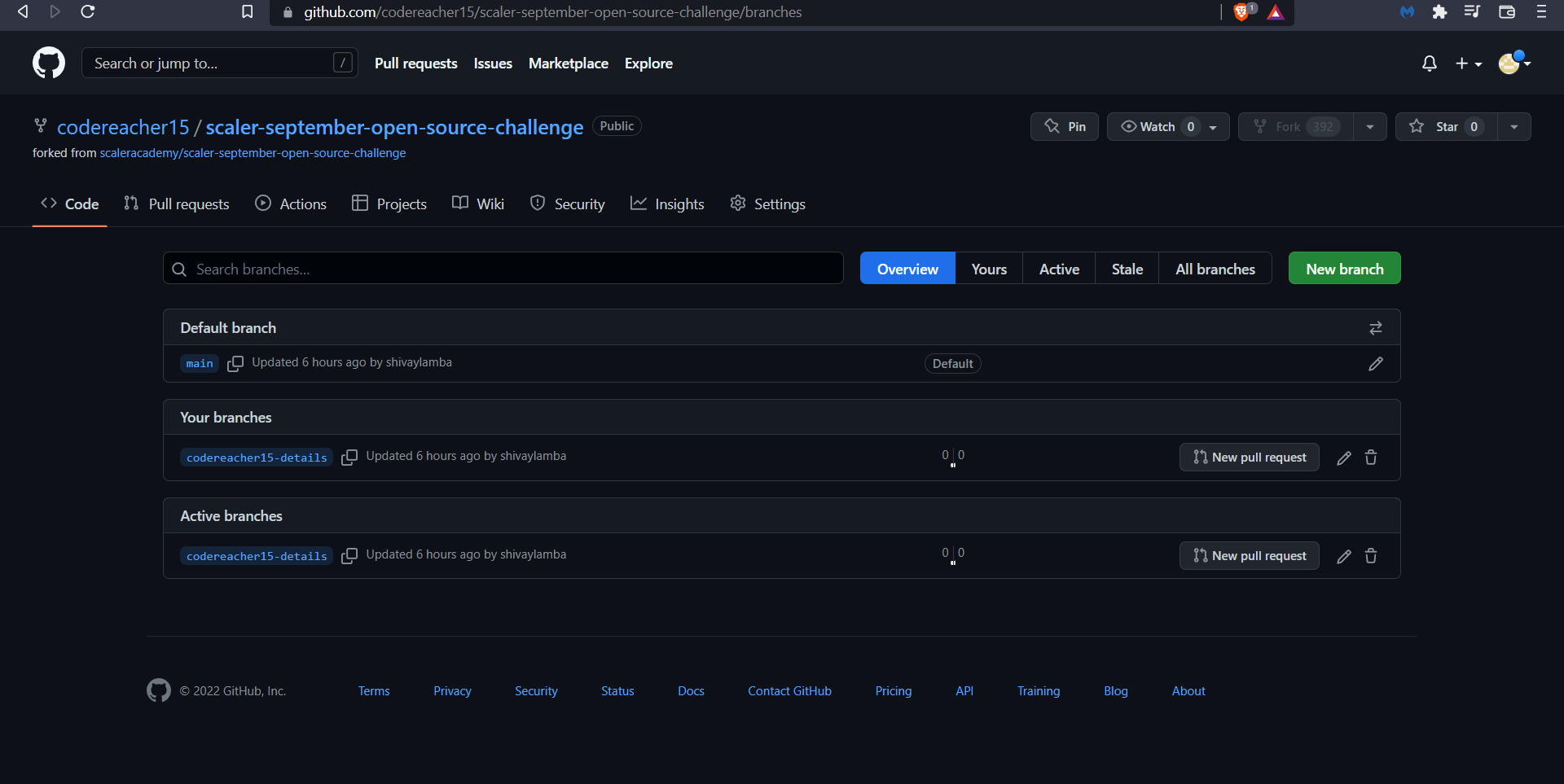Open the Insights tab
This screenshot has height=784, width=1564.
point(667,204)
